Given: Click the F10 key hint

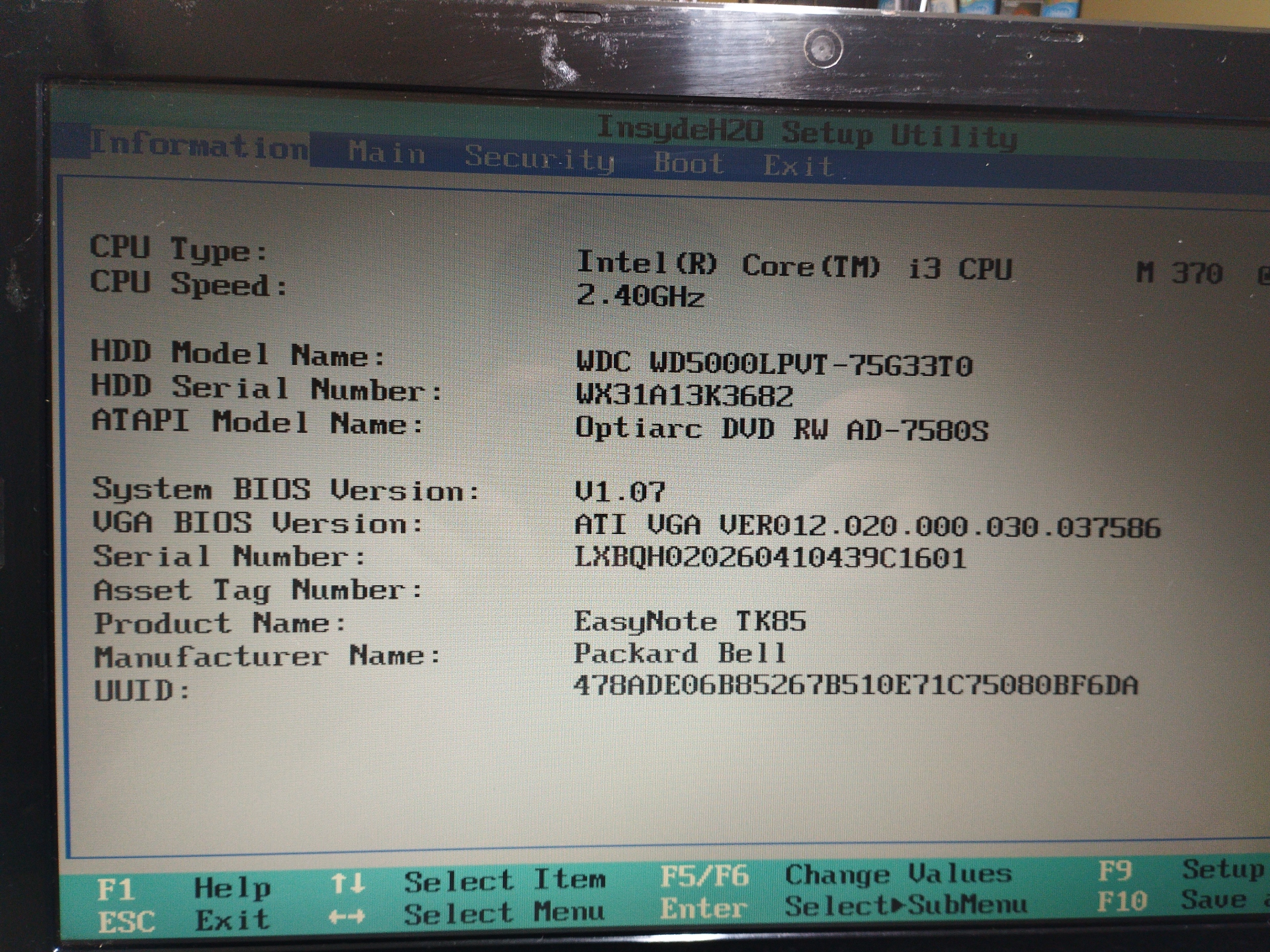Looking at the screenshot, I should pyautogui.click(x=1122, y=901).
